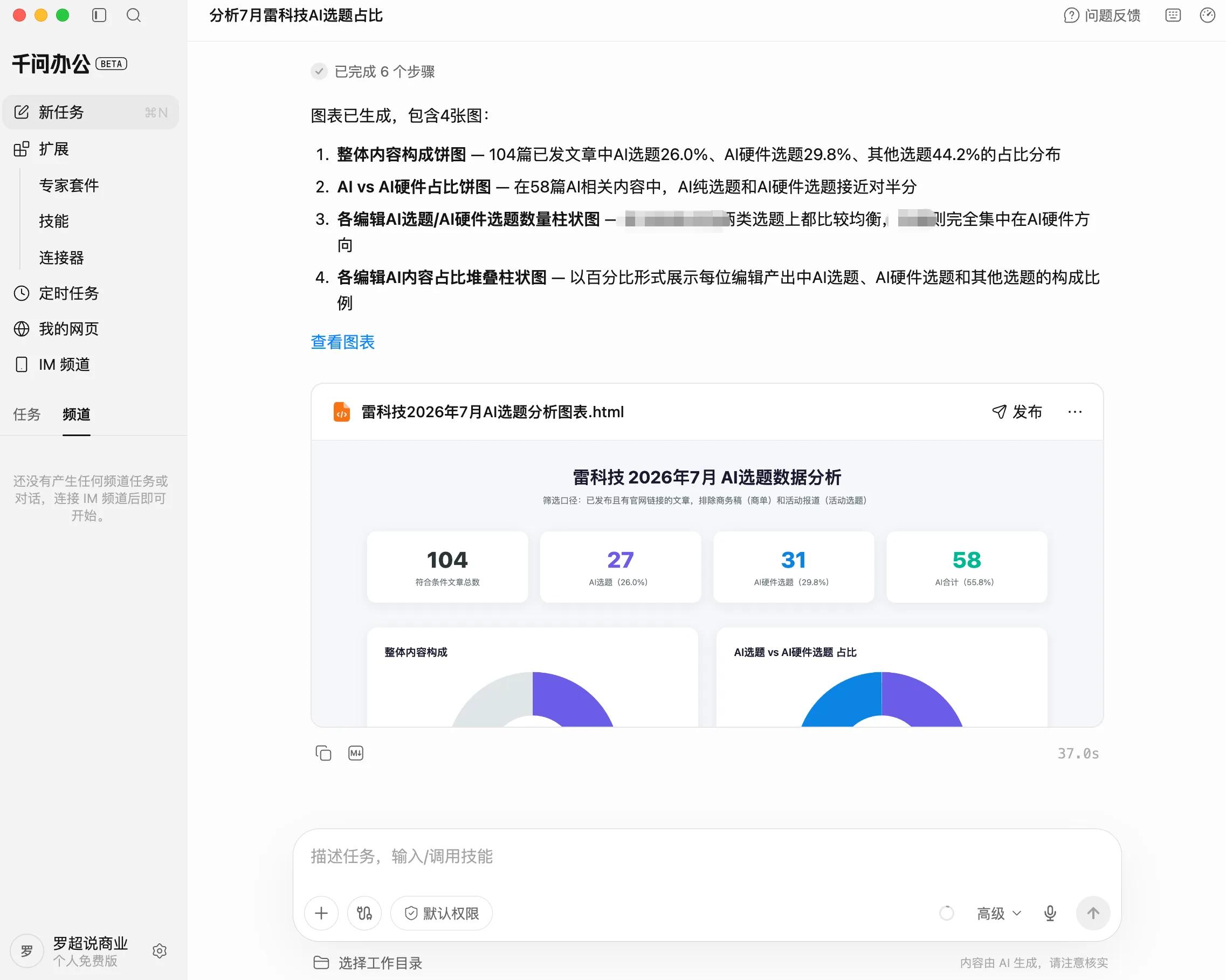The width and height of the screenshot is (1226, 980).
Task: Click the clock icon beside 定时任务
Action: click(22, 293)
